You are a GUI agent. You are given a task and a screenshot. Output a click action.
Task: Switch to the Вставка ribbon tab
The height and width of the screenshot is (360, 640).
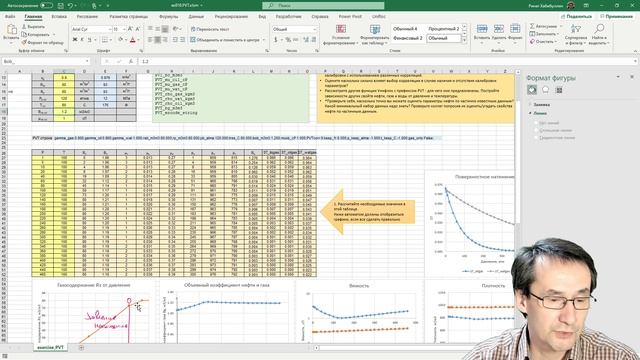pyautogui.click(x=59, y=16)
